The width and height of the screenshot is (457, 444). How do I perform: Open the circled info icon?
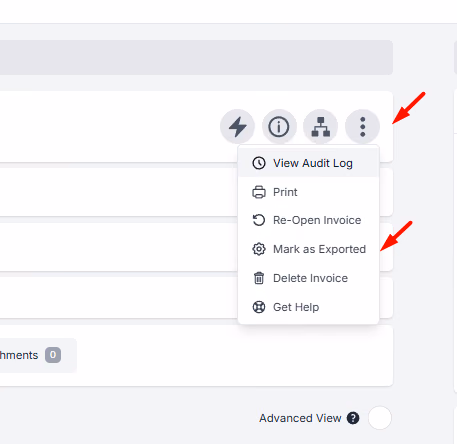[x=279, y=127]
